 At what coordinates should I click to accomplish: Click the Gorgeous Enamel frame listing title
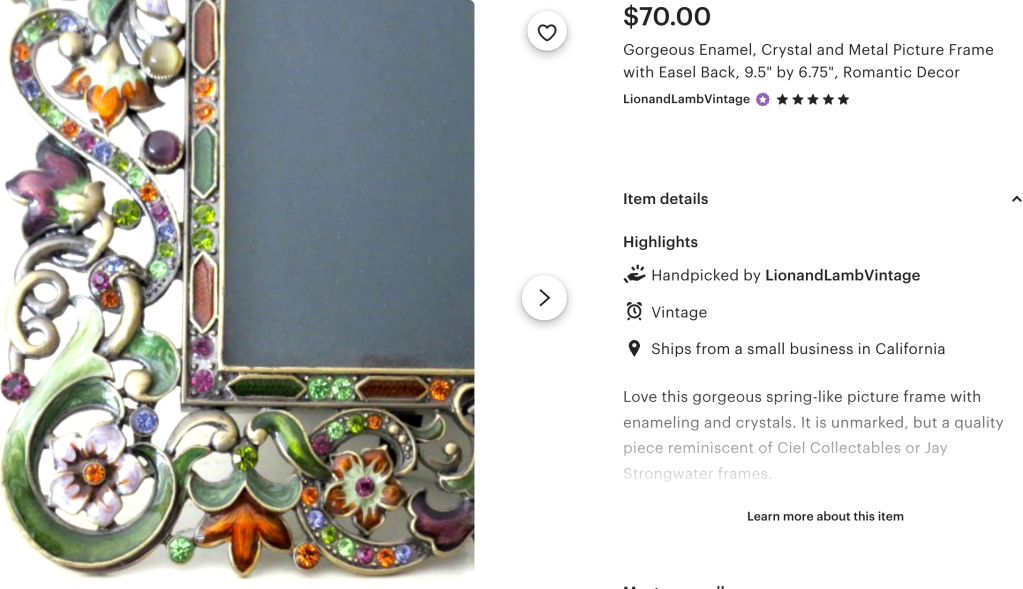pos(808,61)
